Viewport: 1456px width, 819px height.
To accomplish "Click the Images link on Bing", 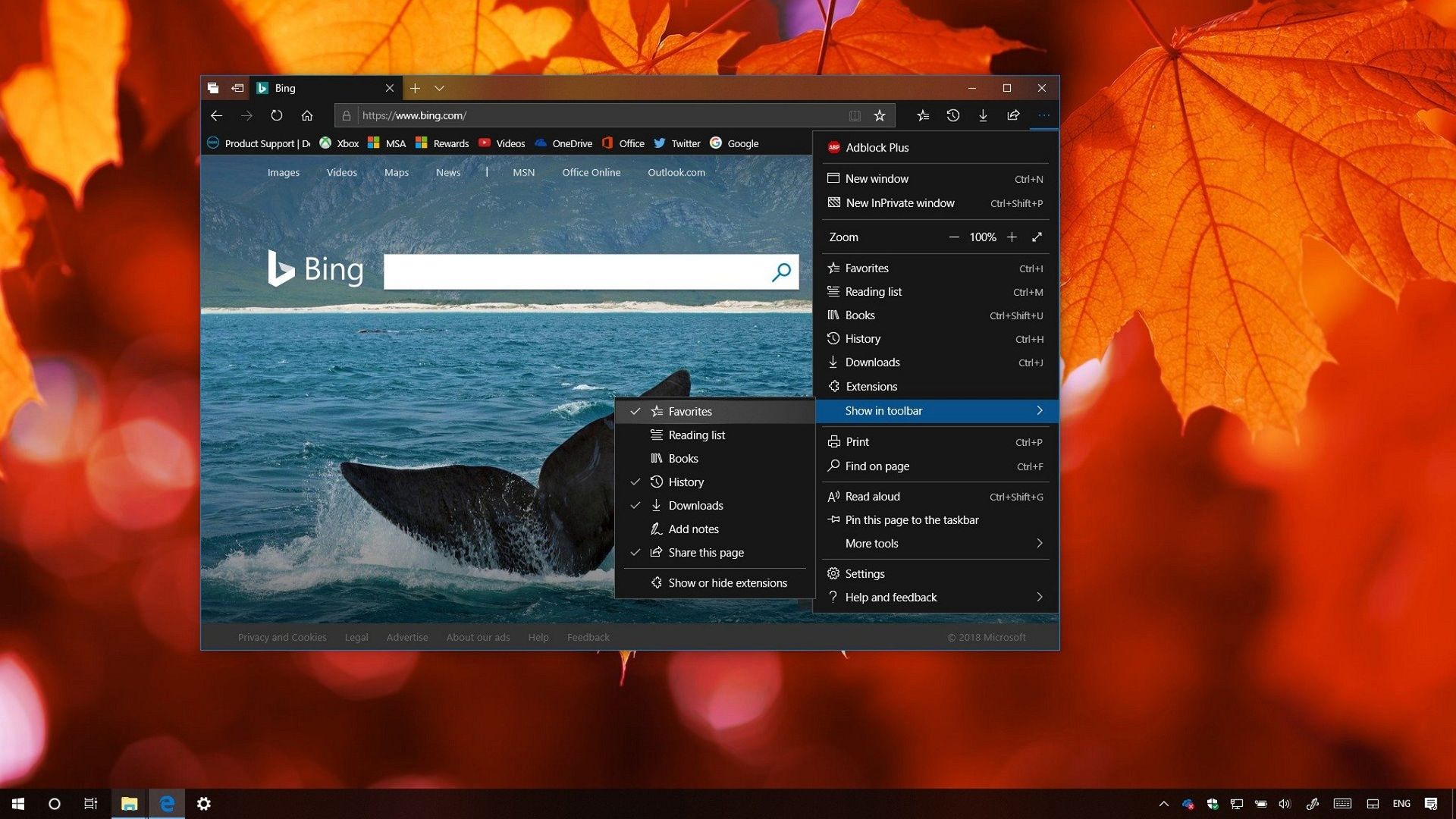I will point(283,172).
